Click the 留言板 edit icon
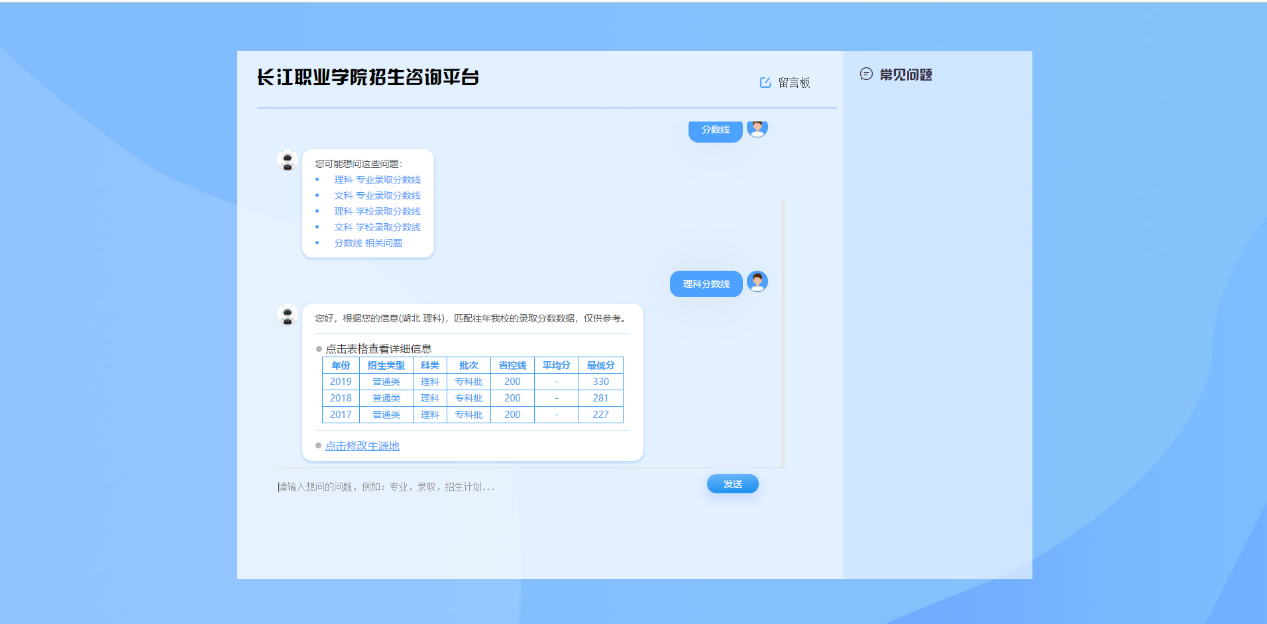 point(766,83)
